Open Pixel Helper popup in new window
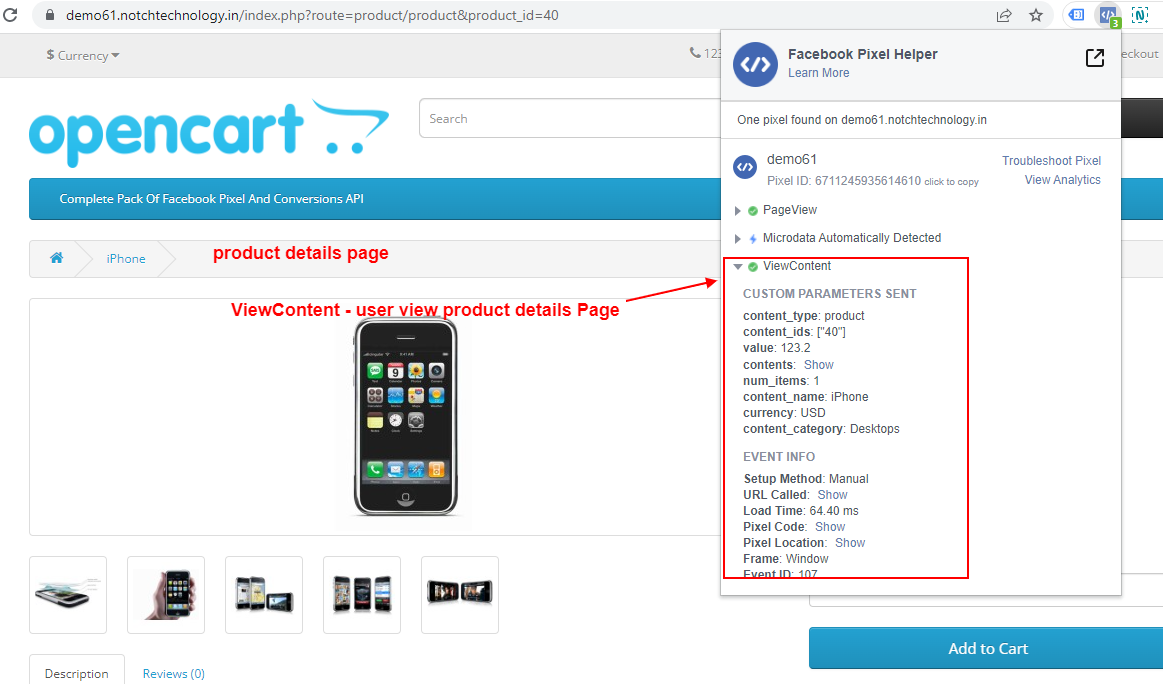Viewport: 1163px width, 684px height. tap(1095, 58)
